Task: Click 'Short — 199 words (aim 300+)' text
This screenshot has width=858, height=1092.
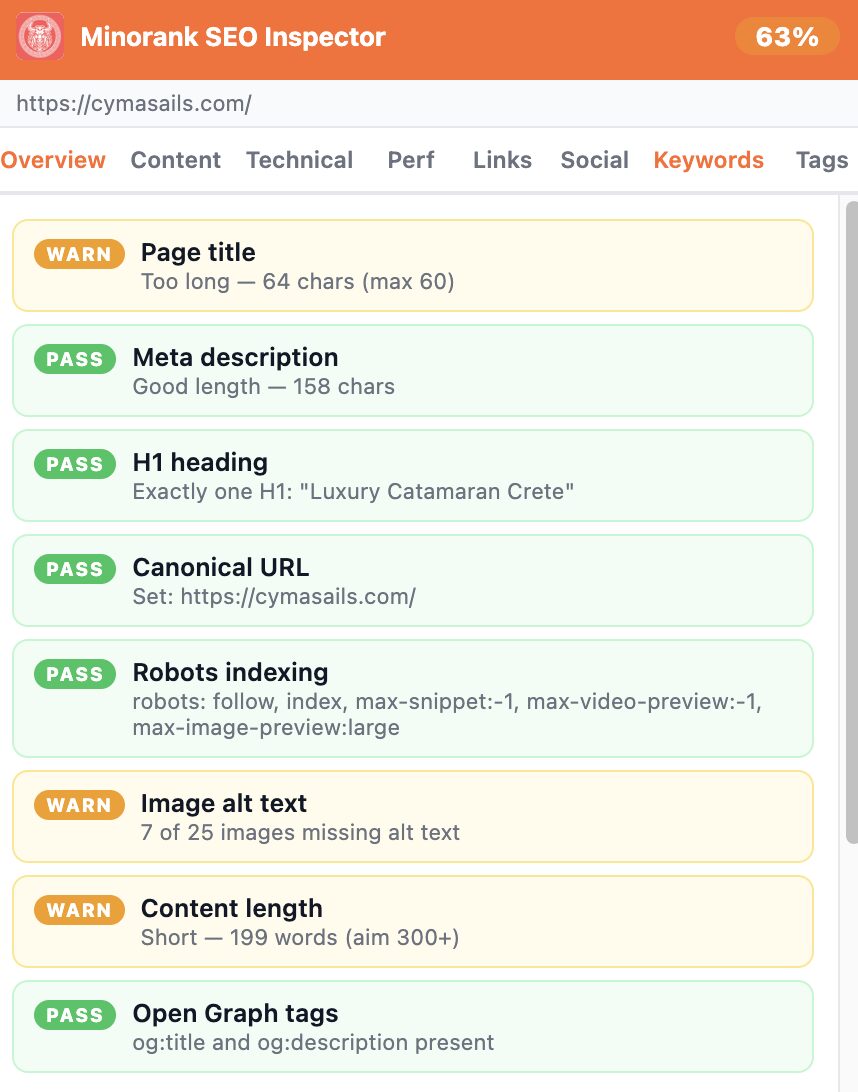Action: click(300, 938)
